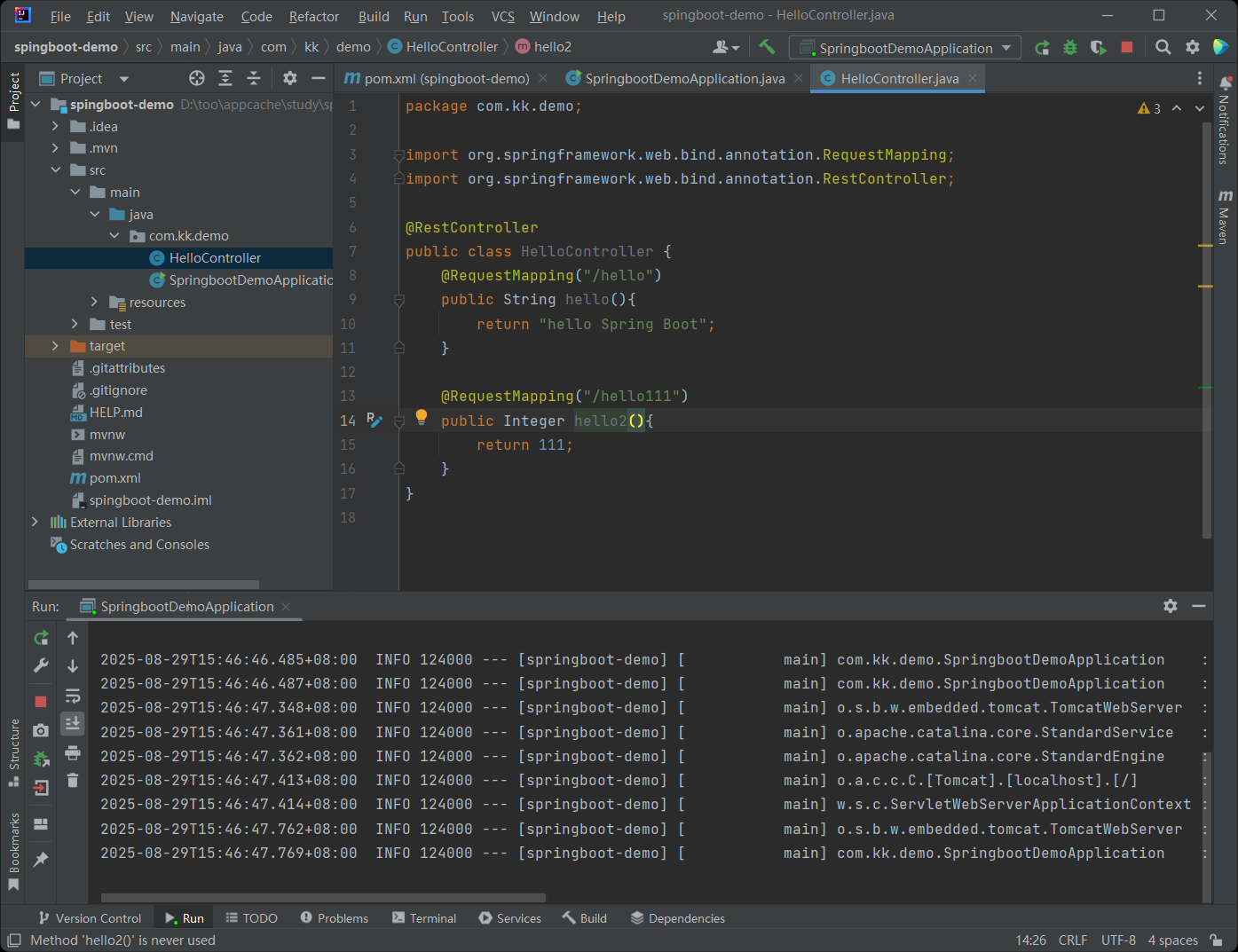Click the user account icon in toolbar
Screen dimensions: 1238x952
[726, 47]
